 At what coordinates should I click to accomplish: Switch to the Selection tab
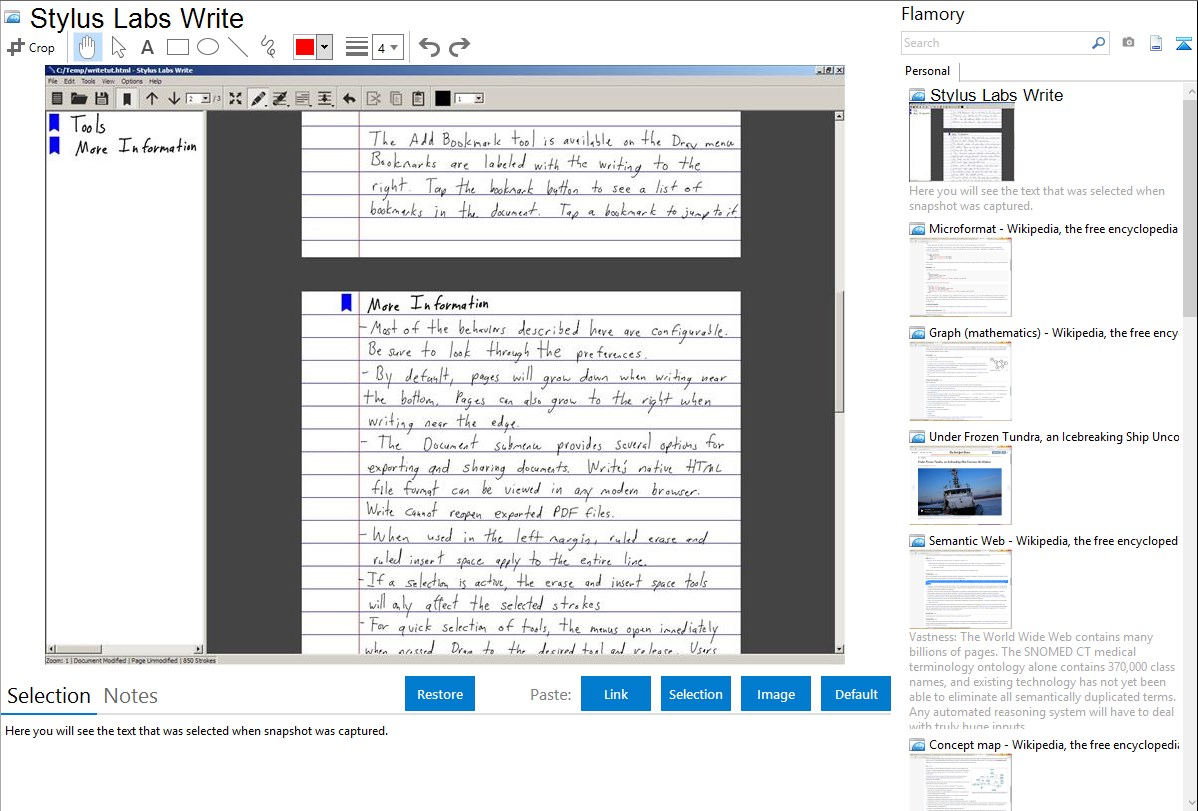point(49,696)
